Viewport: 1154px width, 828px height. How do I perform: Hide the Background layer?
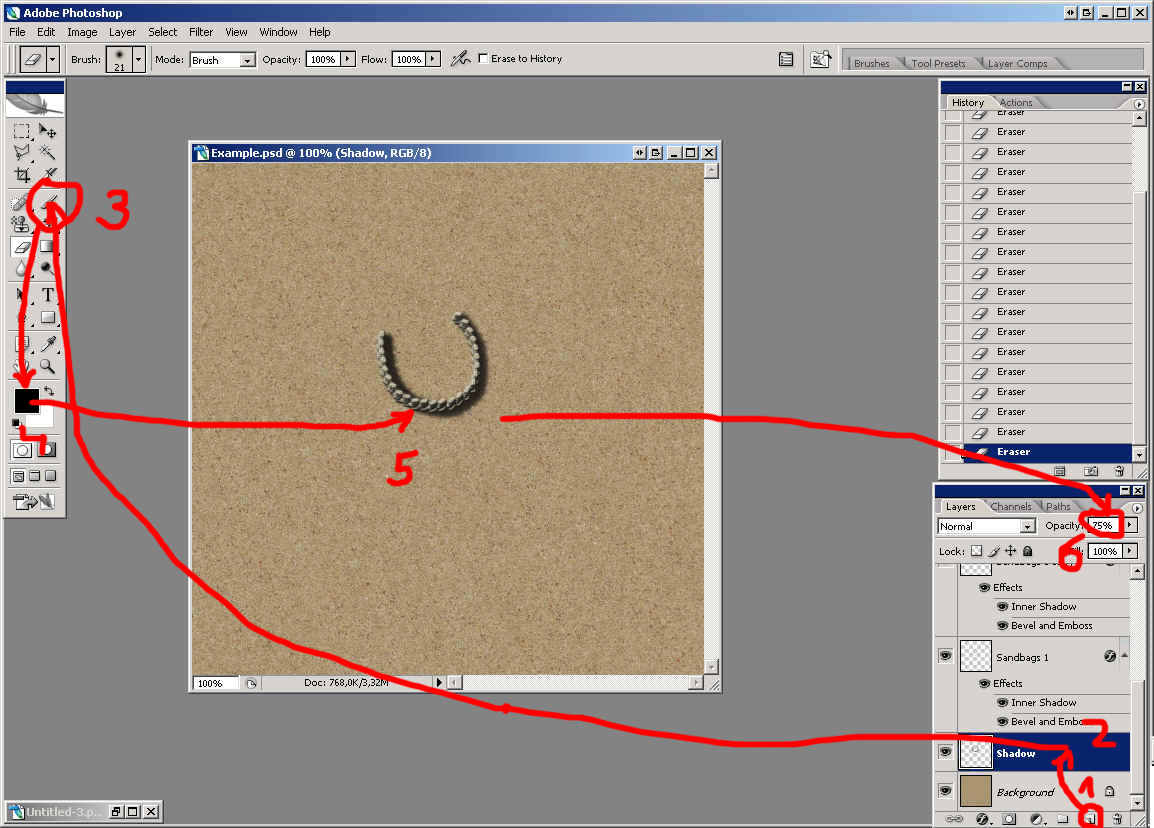[945, 791]
